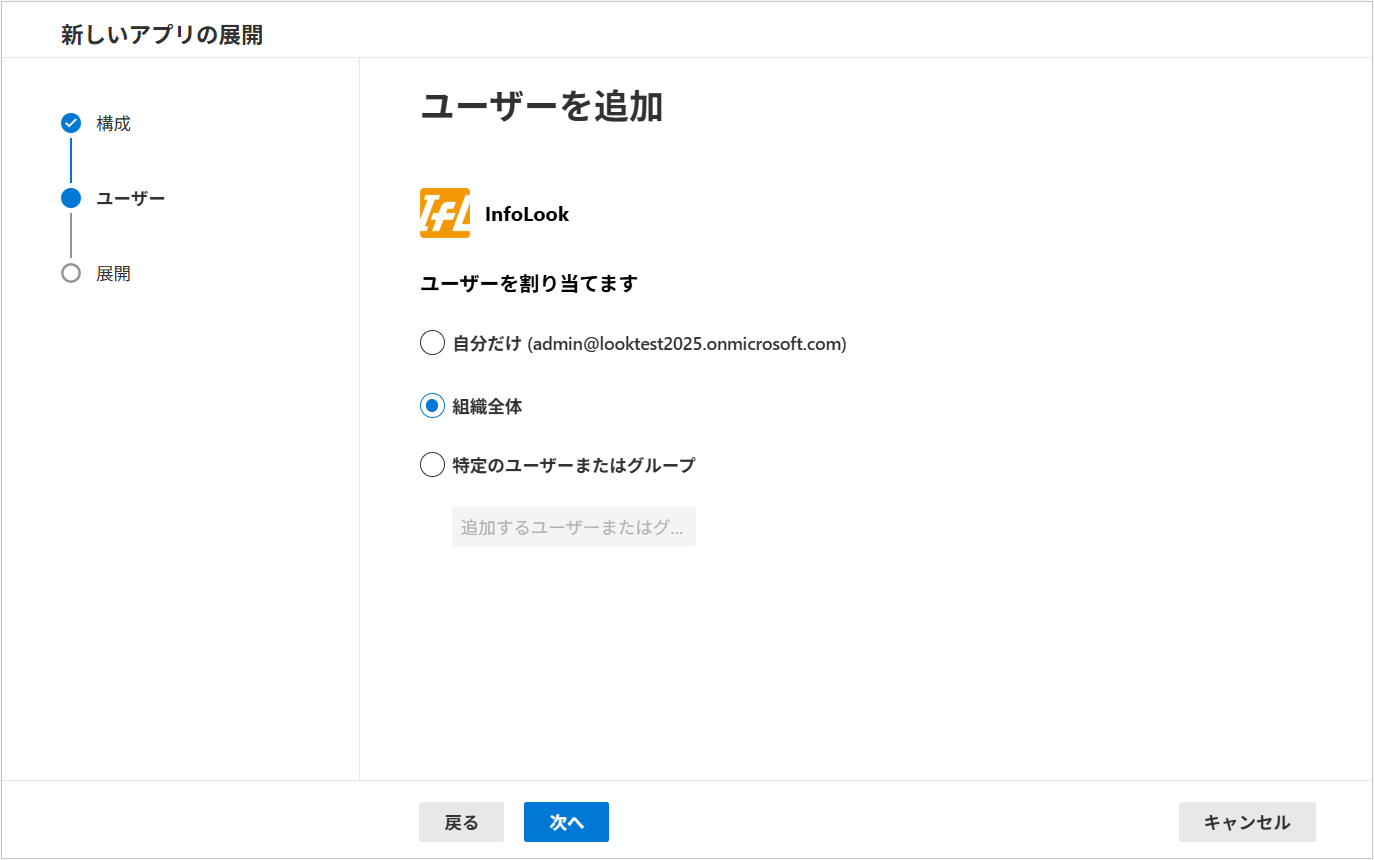1374x860 pixels.
Task: Click the empty circle icon for 展開 step
Action: [70, 273]
